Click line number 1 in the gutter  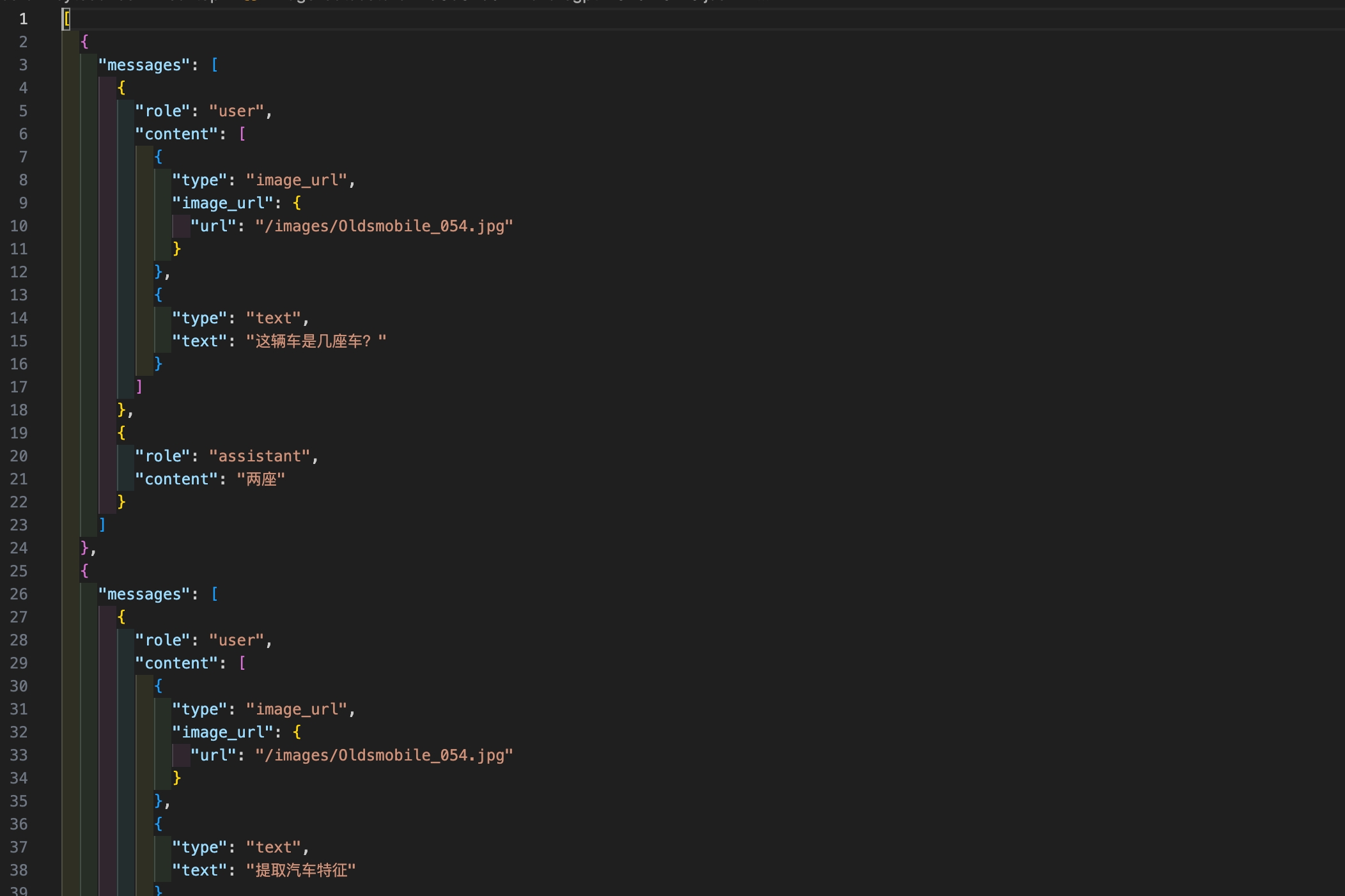pos(23,19)
